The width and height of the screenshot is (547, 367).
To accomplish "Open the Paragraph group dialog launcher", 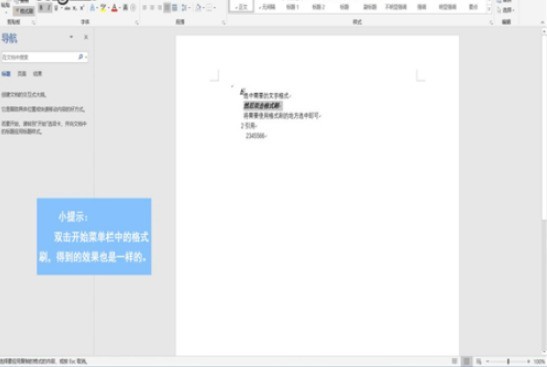I will (x=224, y=22).
